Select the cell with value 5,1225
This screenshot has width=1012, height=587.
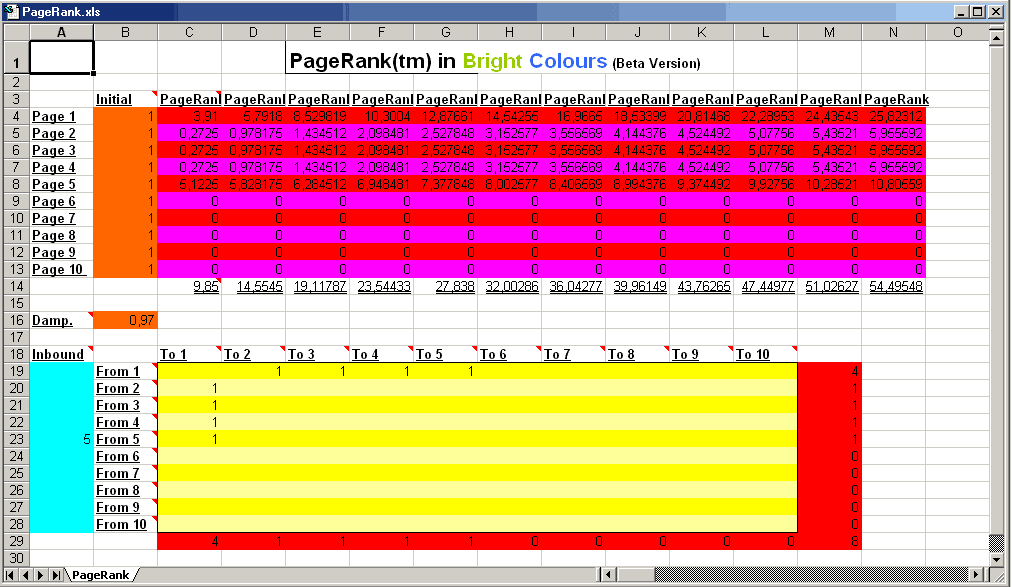pyautogui.click(x=189, y=184)
